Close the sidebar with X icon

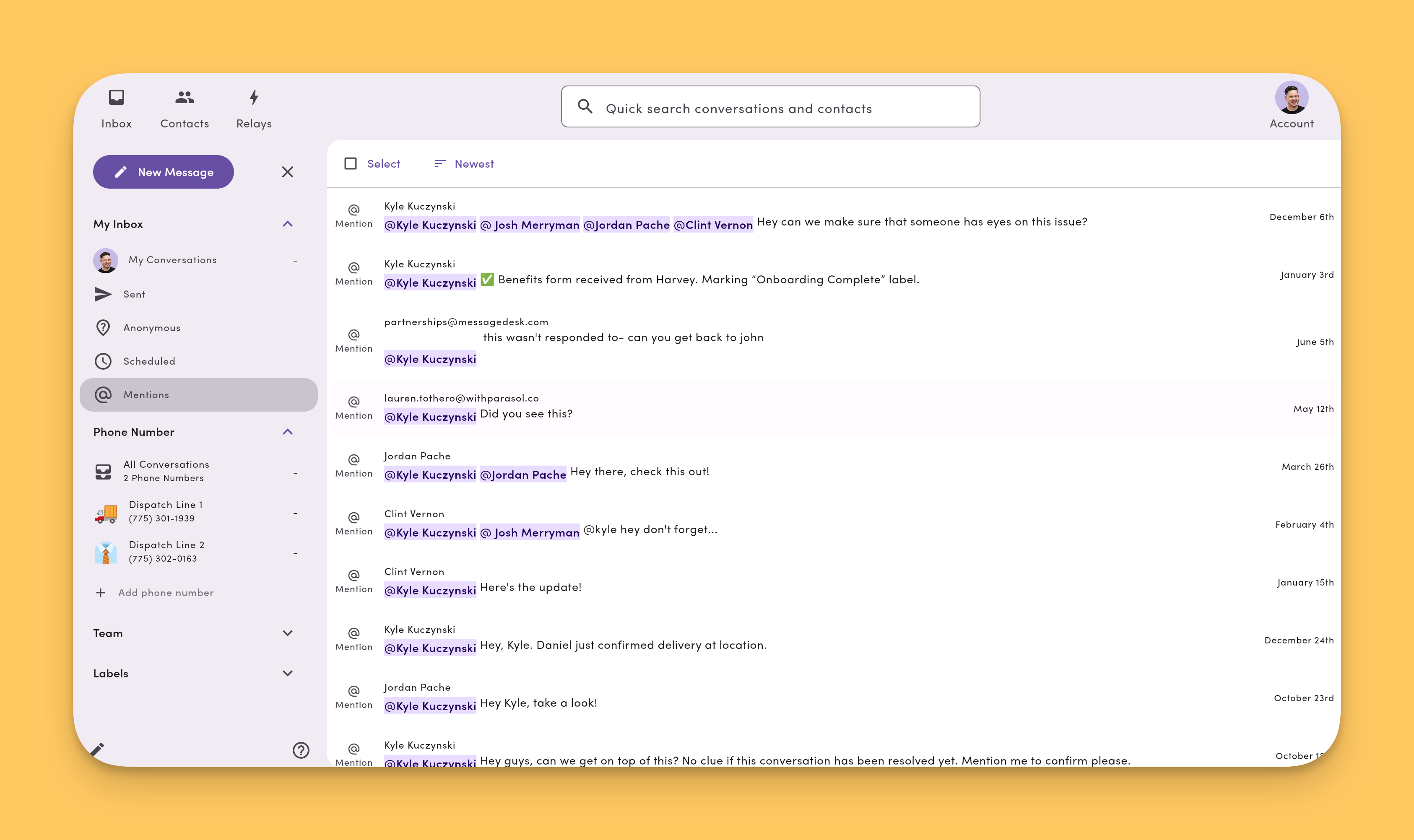coord(288,172)
